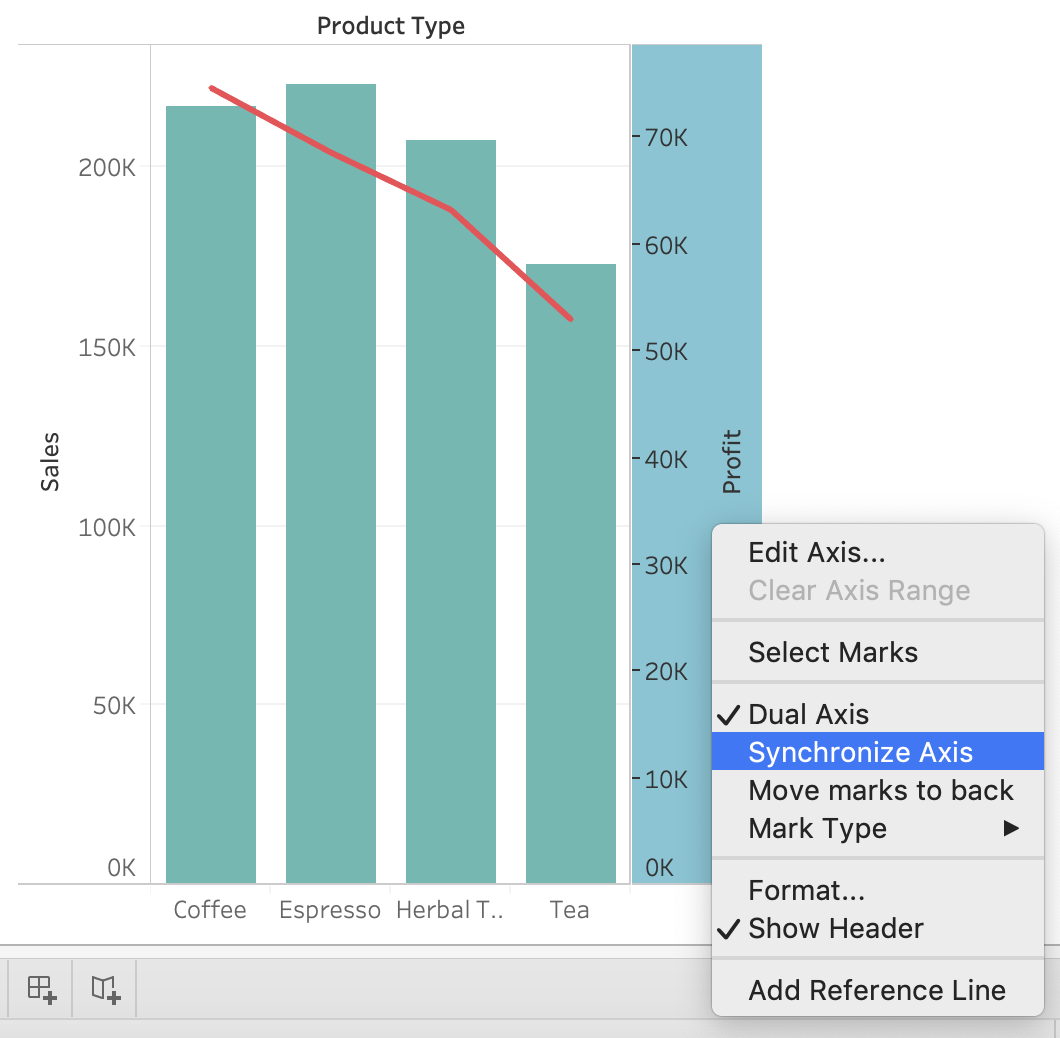
Task: Click the Product Type header
Action: (x=391, y=26)
